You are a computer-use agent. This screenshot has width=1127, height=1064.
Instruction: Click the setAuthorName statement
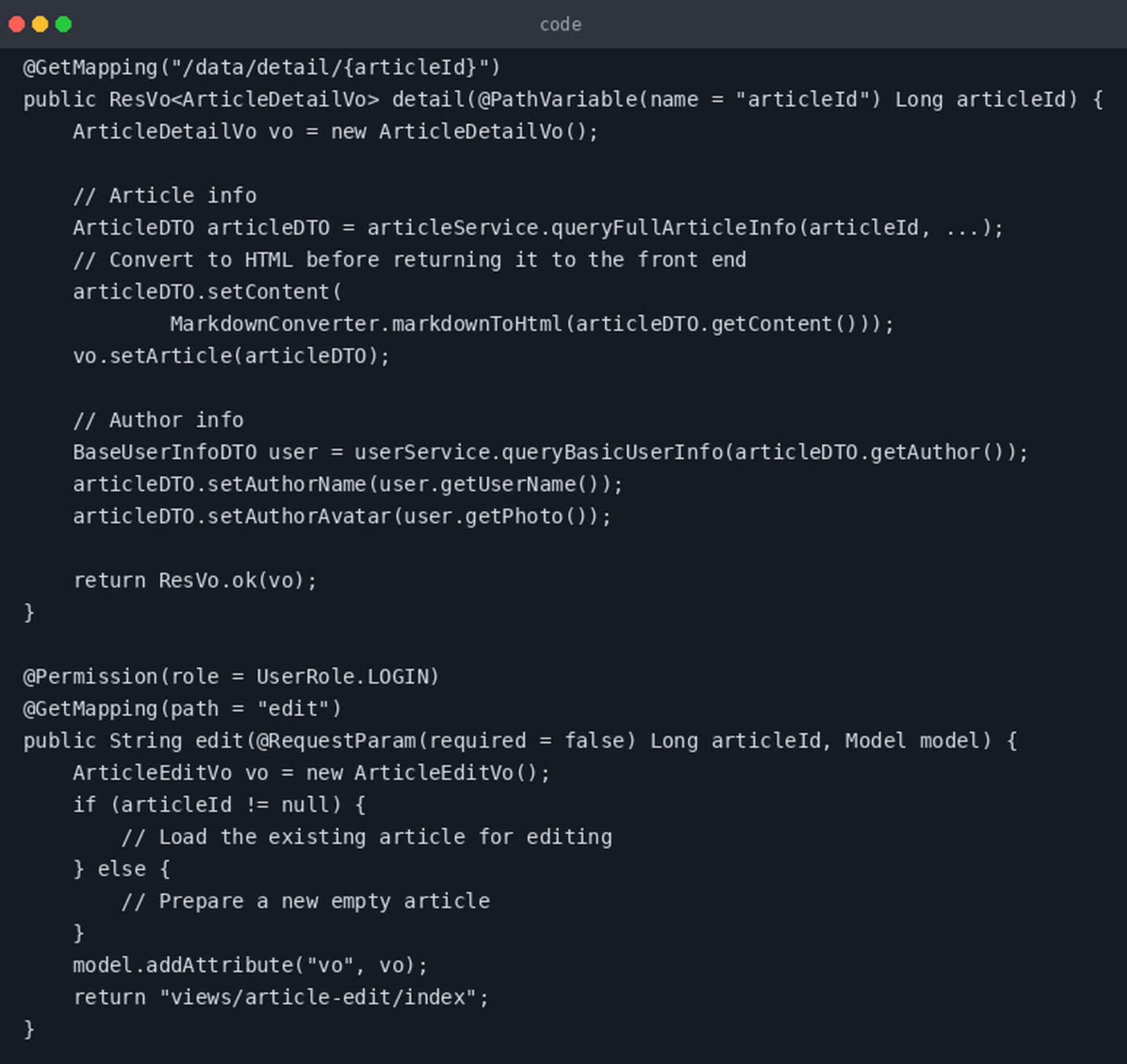tap(348, 485)
